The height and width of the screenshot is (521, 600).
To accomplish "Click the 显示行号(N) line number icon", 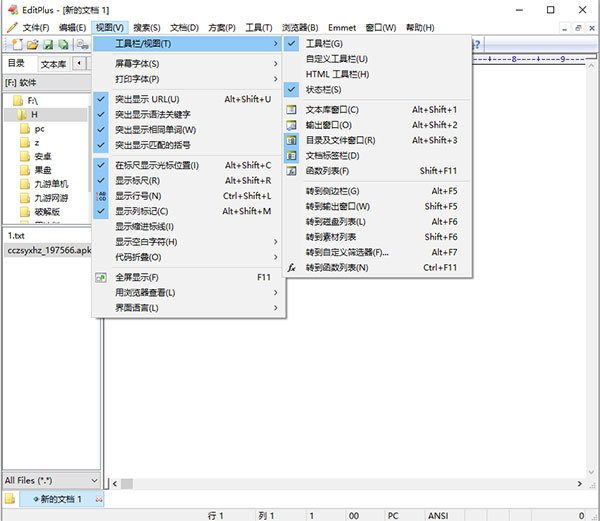I will tap(101, 196).
